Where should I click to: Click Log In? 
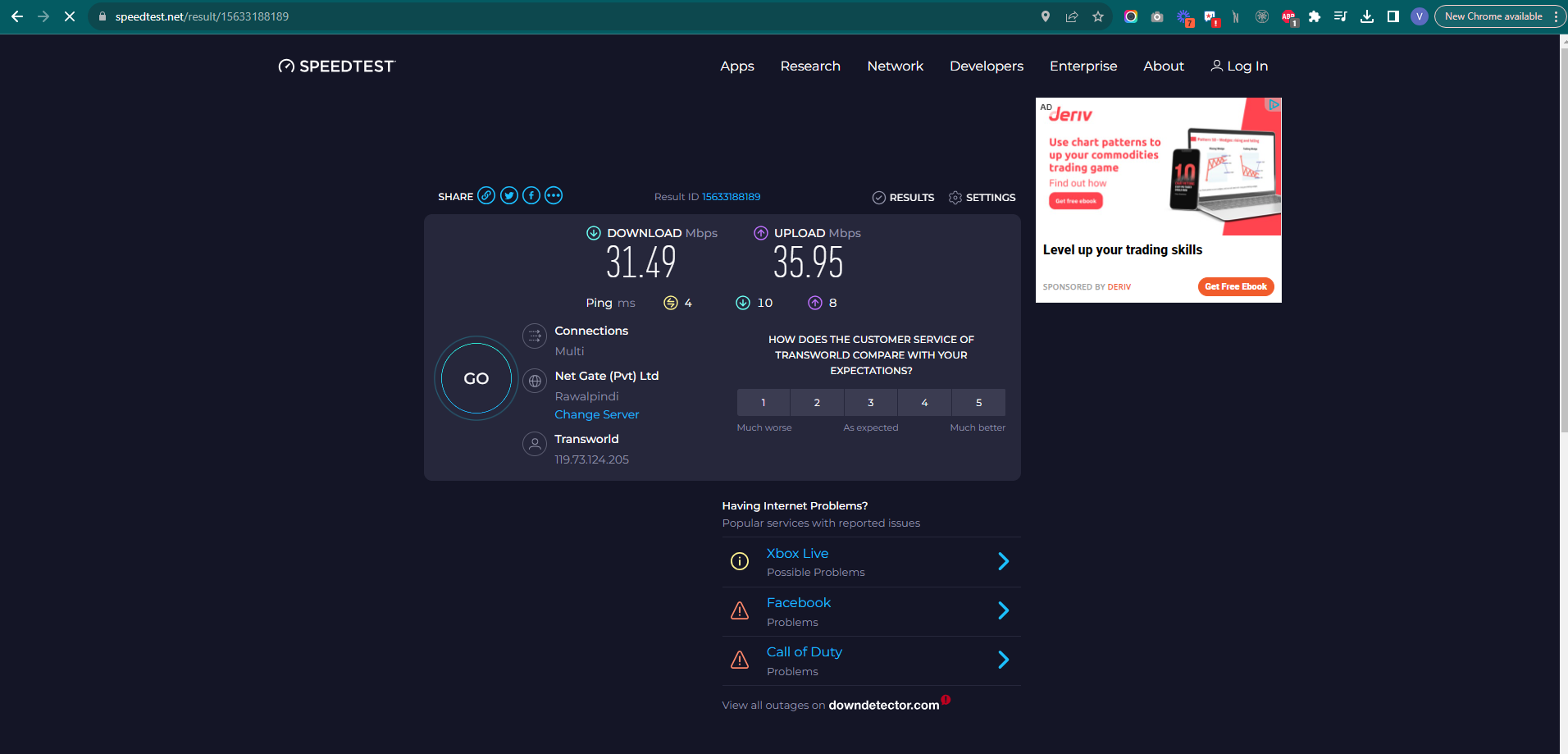coord(1239,66)
